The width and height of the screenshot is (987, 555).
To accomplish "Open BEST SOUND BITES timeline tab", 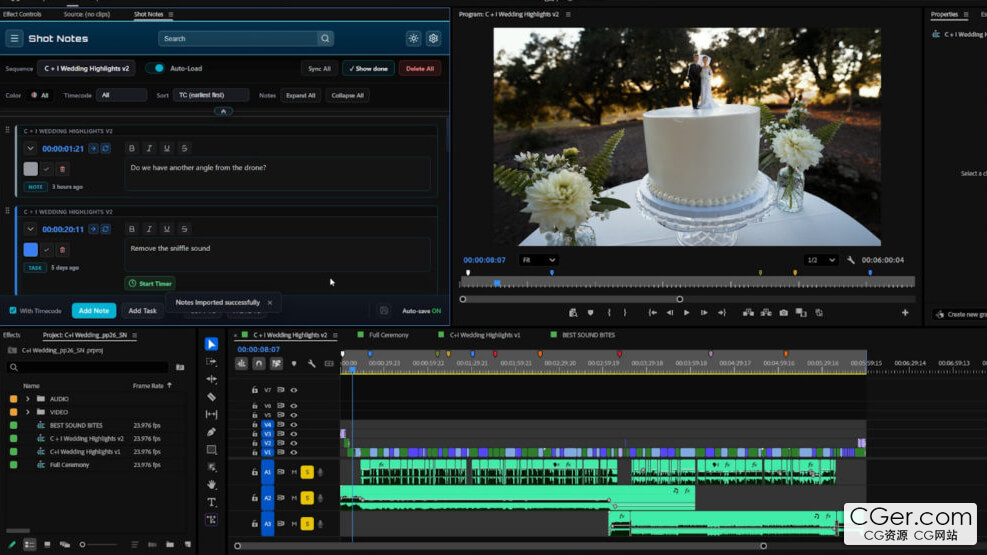I will coord(589,335).
